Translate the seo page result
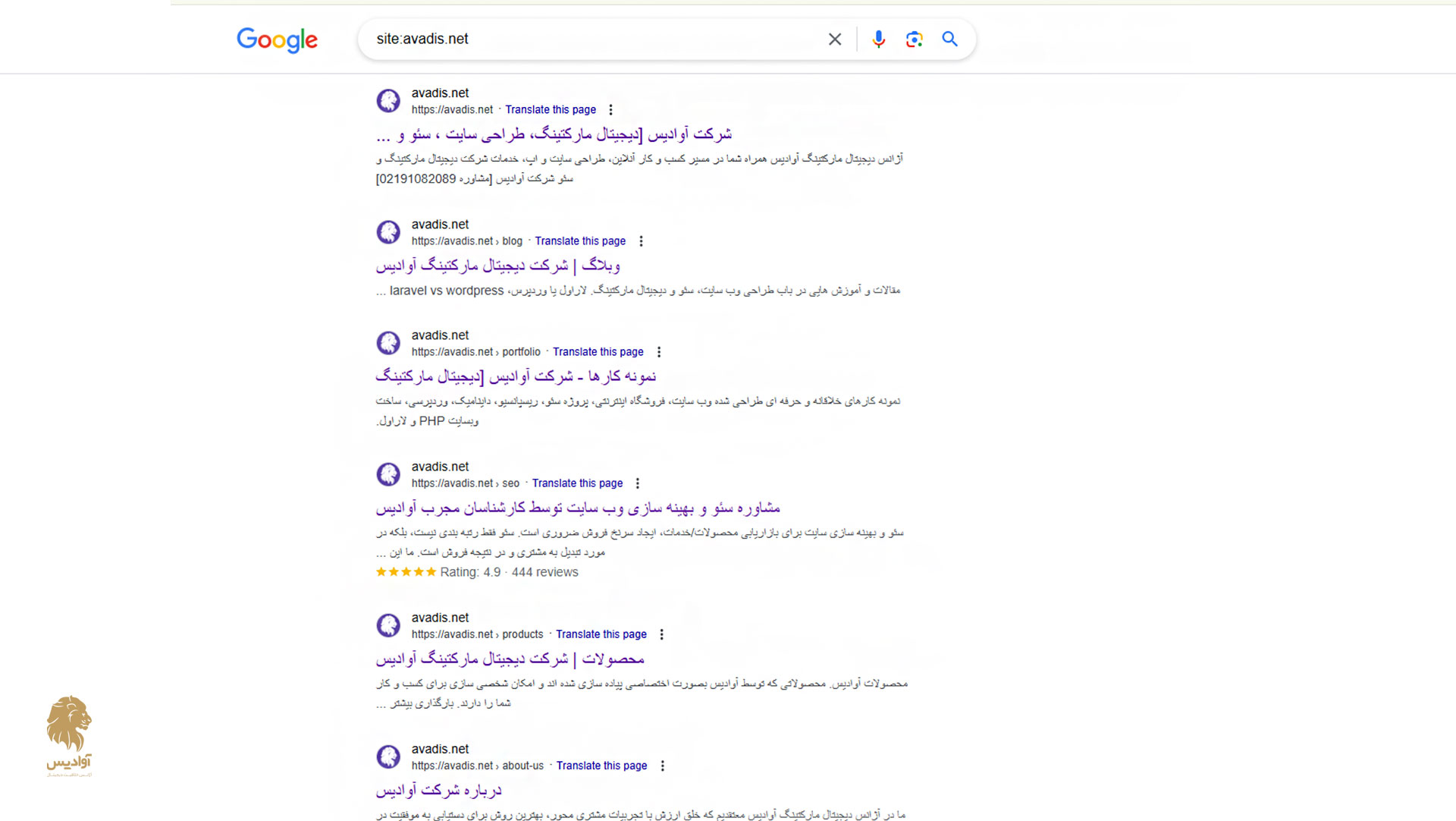 [577, 483]
